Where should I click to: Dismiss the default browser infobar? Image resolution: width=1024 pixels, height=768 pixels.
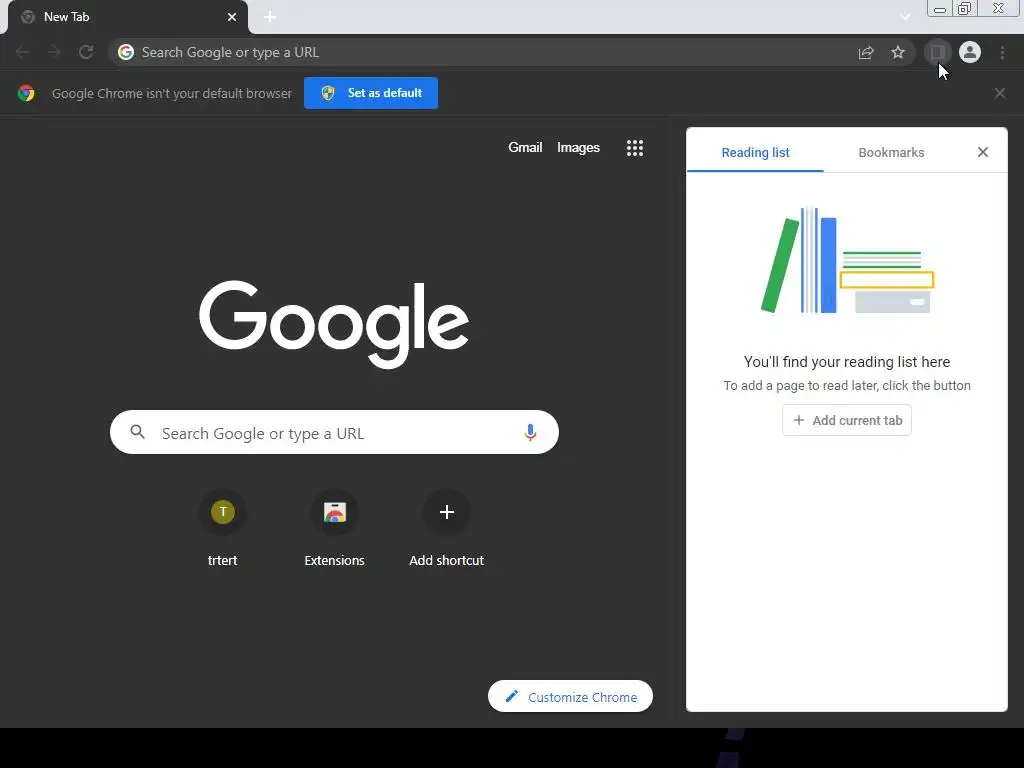pyautogui.click(x=1000, y=93)
